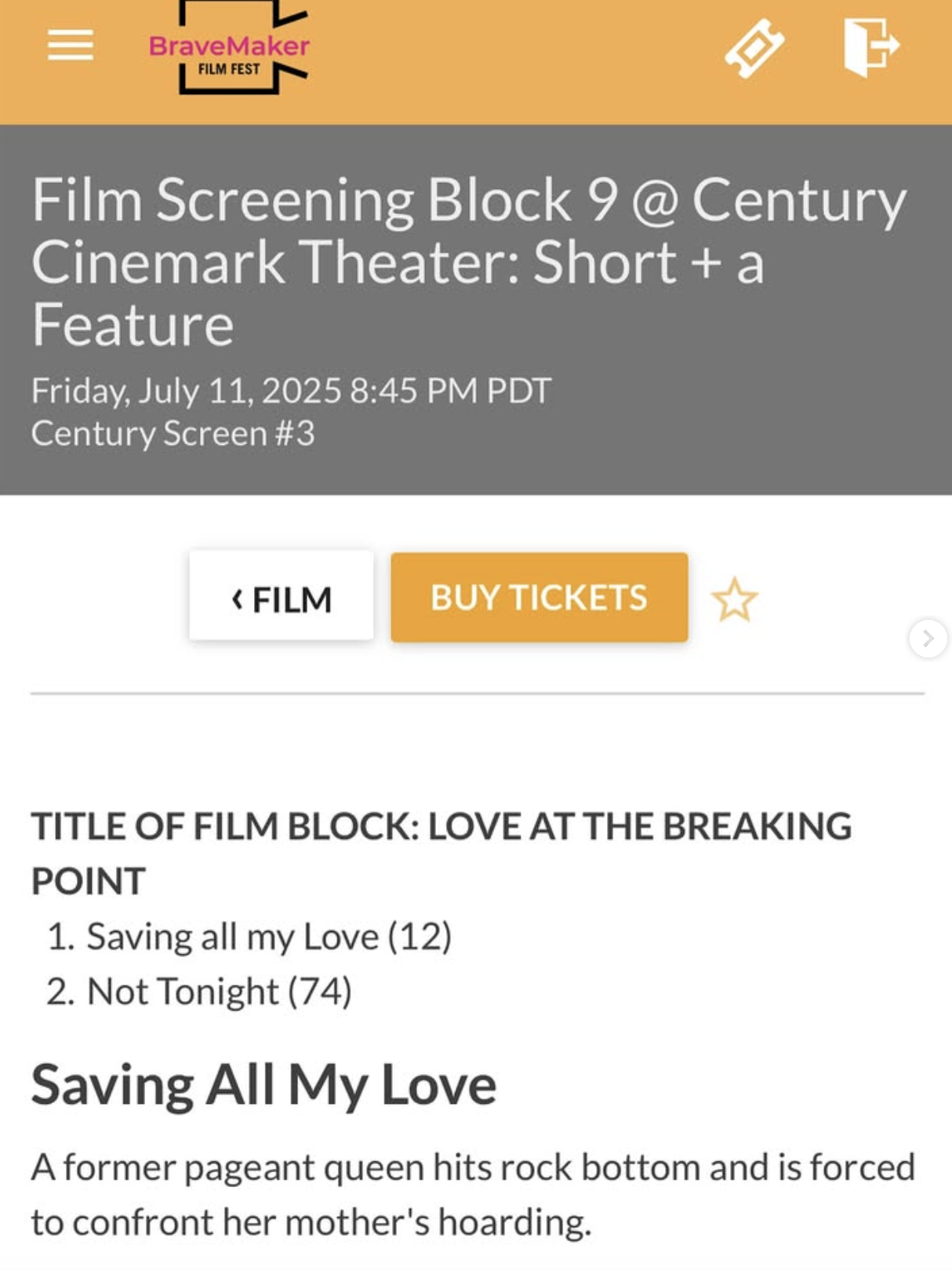Click the Friday, July 11, 2025 date line
Image resolution: width=952 pixels, height=1271 pixels.
(x=291, y=391)
